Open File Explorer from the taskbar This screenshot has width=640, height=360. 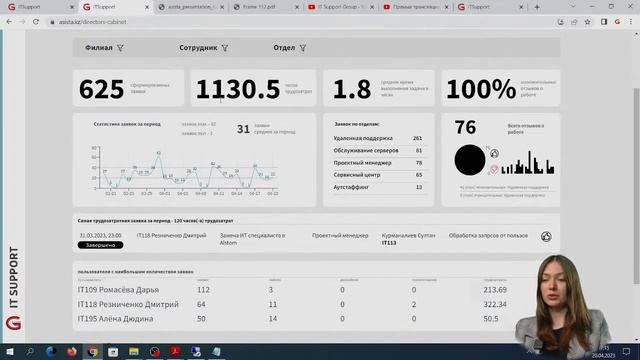[134, 351]
